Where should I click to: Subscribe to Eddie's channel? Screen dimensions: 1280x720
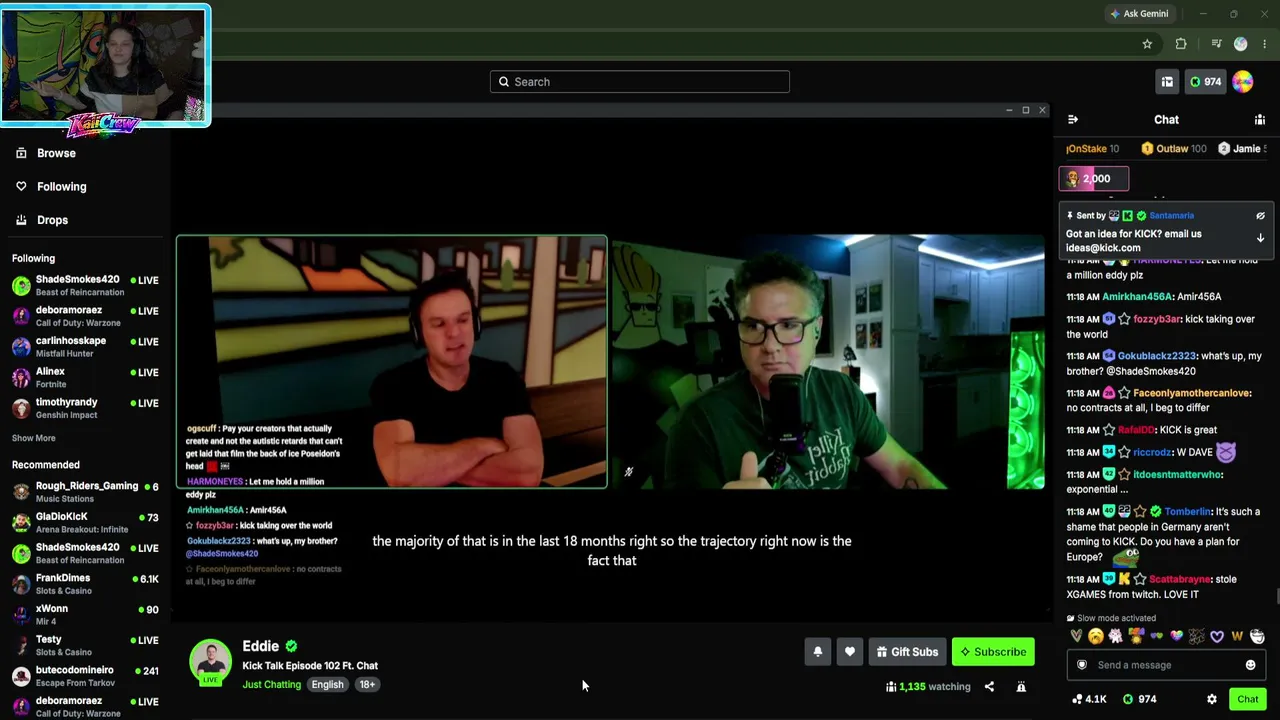pyautogui.click(x=993, y=652)
